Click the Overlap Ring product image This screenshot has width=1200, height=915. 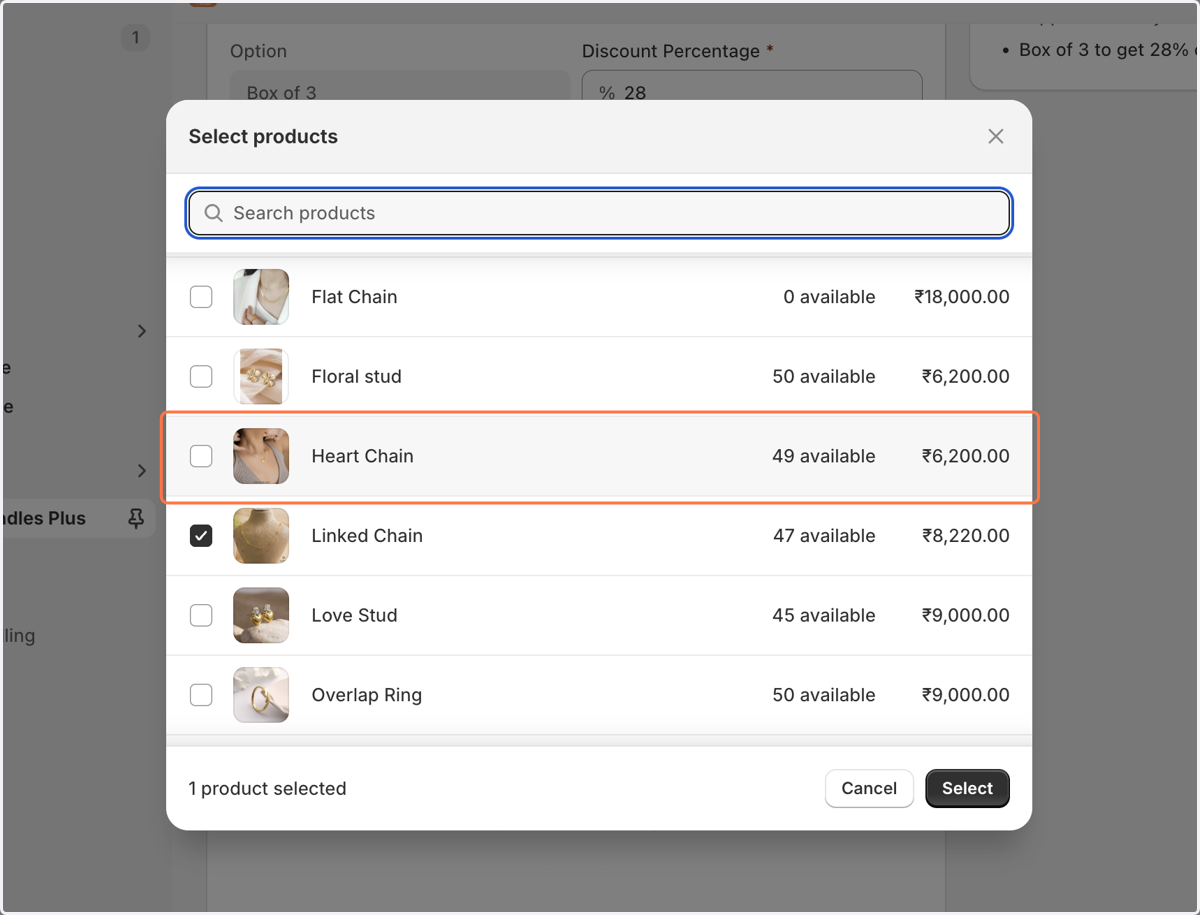tap(261, 695)
